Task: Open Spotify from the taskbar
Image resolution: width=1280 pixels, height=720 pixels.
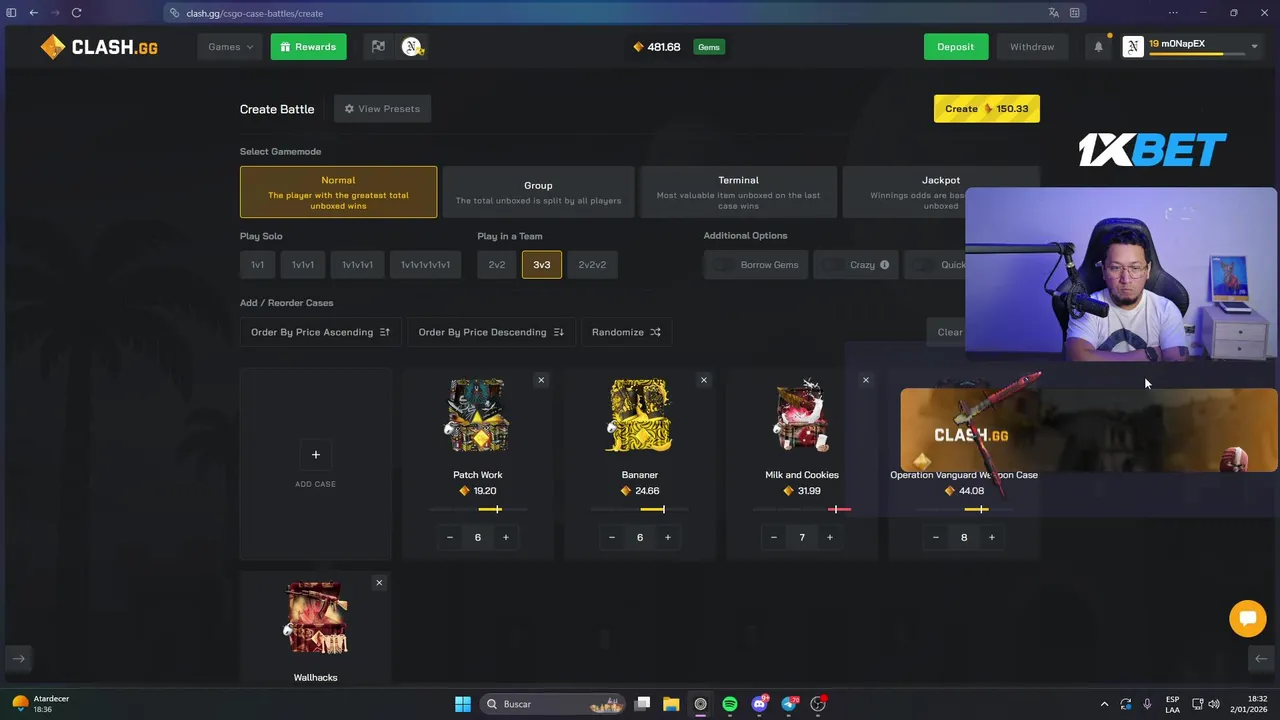Action: click(x=730, y=704)
